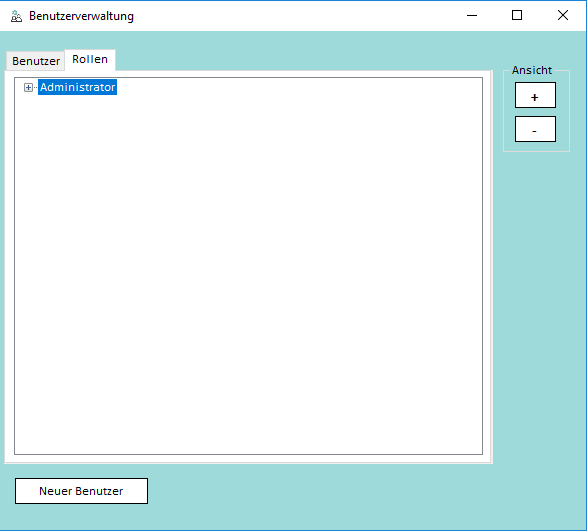This screenshot has width=587, height=531.
Task: Minimize the Benutzerverwaltung window
Action: (x=472, y=15)
